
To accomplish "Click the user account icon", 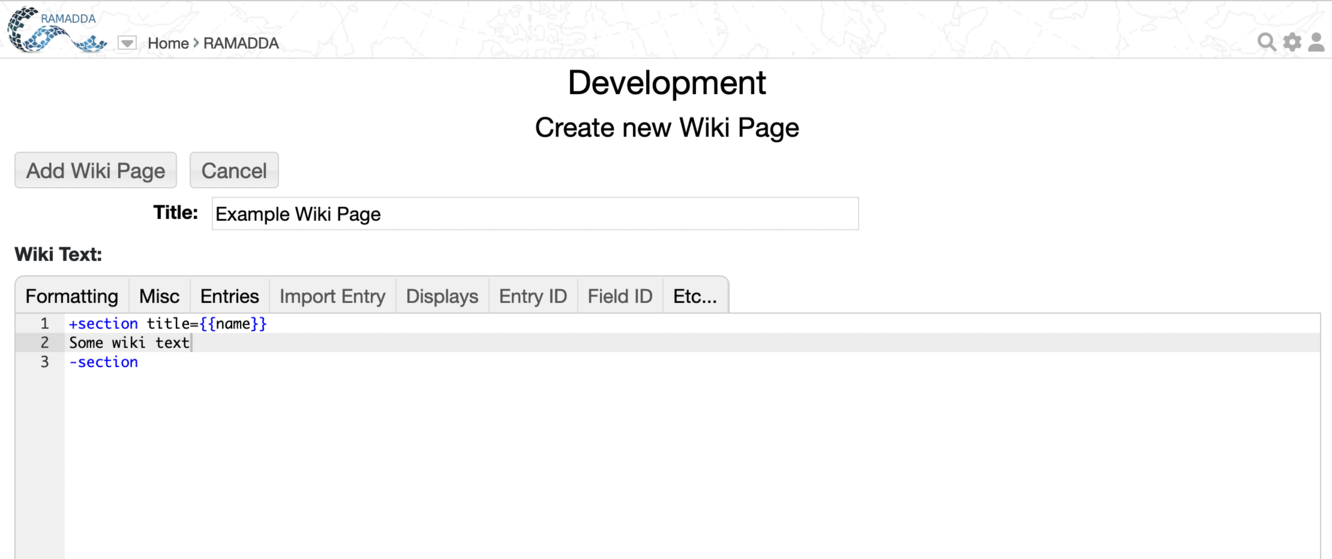I will (x=1317, y=42).
